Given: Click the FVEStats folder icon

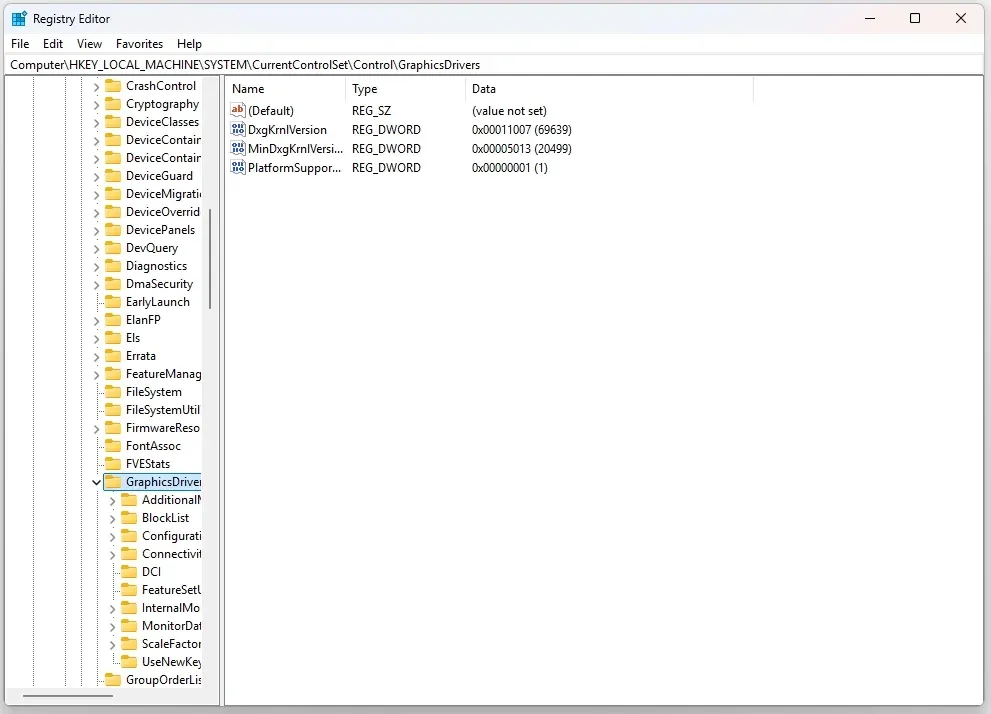Looking at the screenshot, I should click(x=113, y=464).
